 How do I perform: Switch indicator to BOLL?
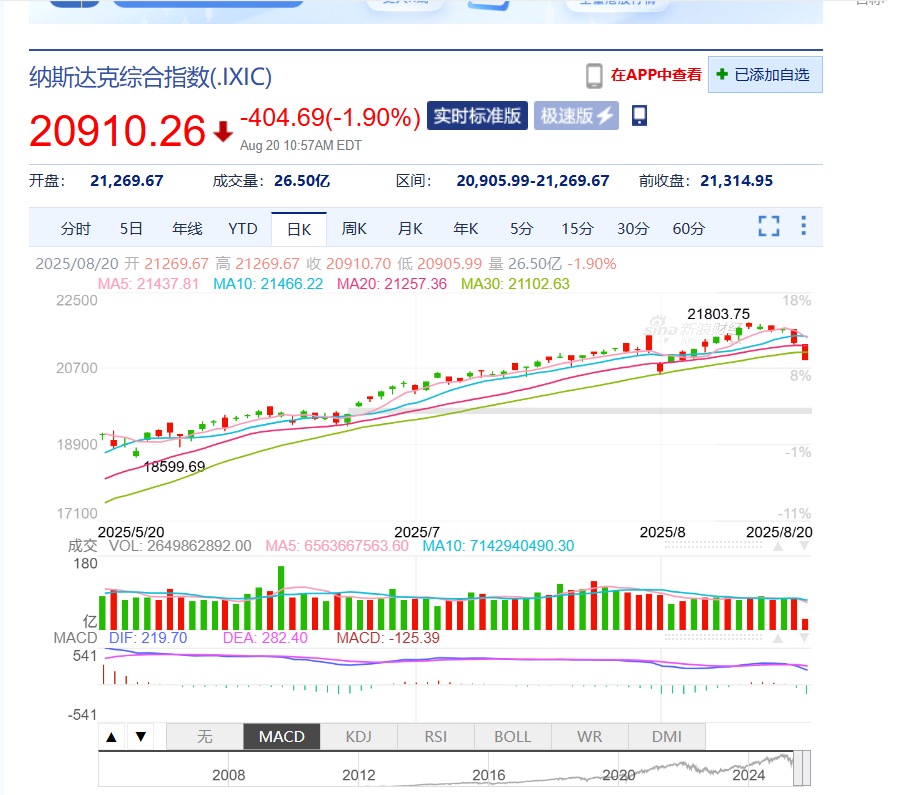[x=512, y=737]
